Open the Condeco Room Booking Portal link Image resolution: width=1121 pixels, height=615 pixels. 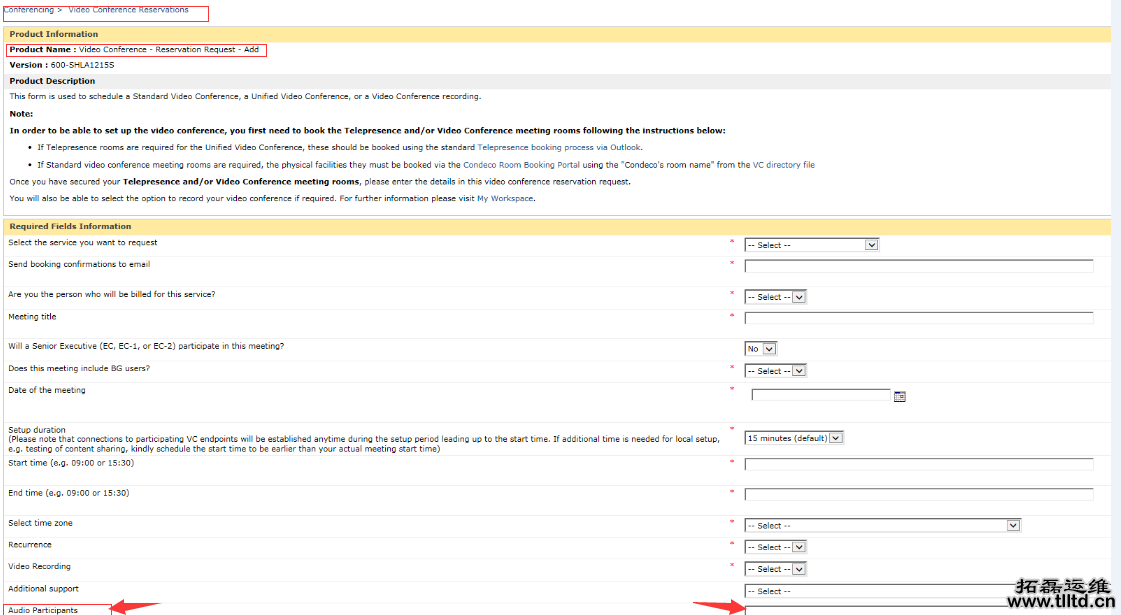tap(521, 165)
